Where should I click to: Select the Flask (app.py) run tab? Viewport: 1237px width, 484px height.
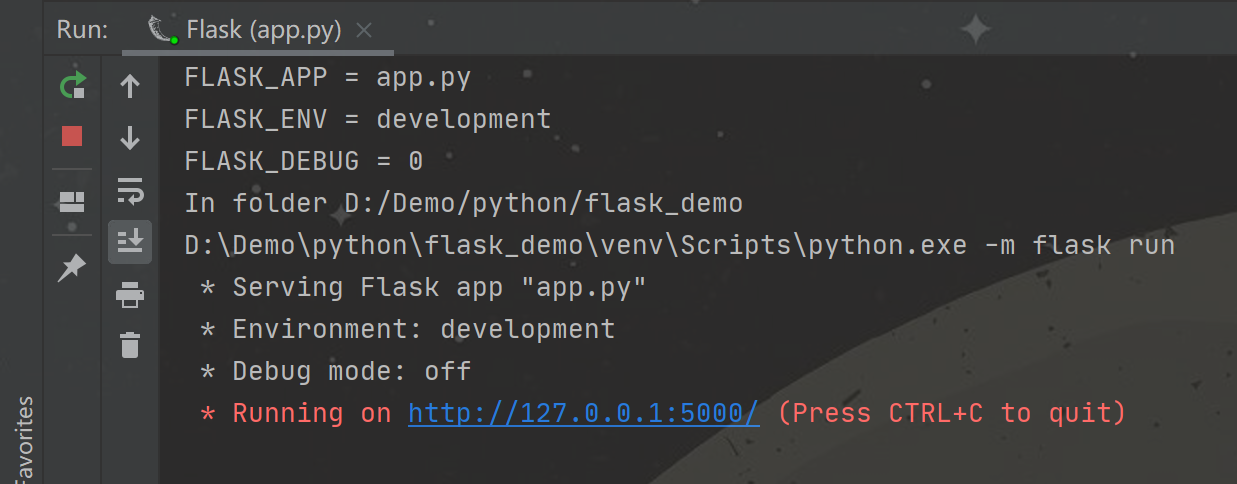click(258, 30)
